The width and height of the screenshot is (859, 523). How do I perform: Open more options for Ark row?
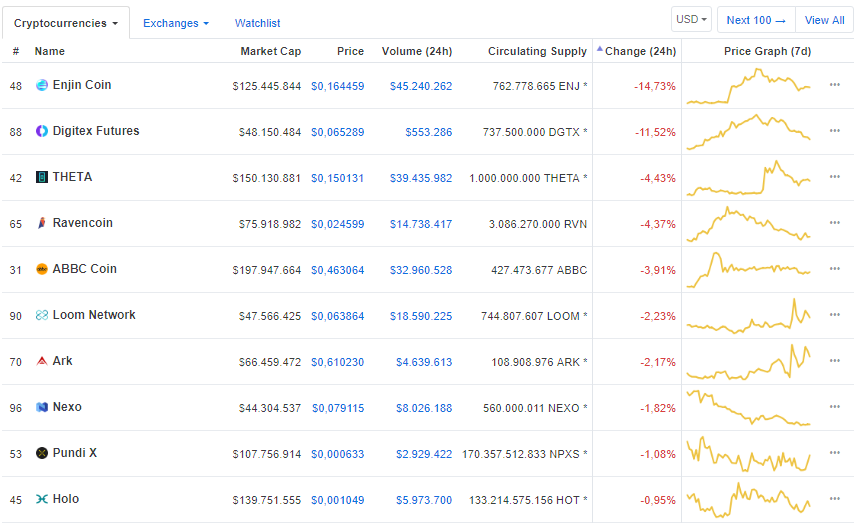[834, 361]
